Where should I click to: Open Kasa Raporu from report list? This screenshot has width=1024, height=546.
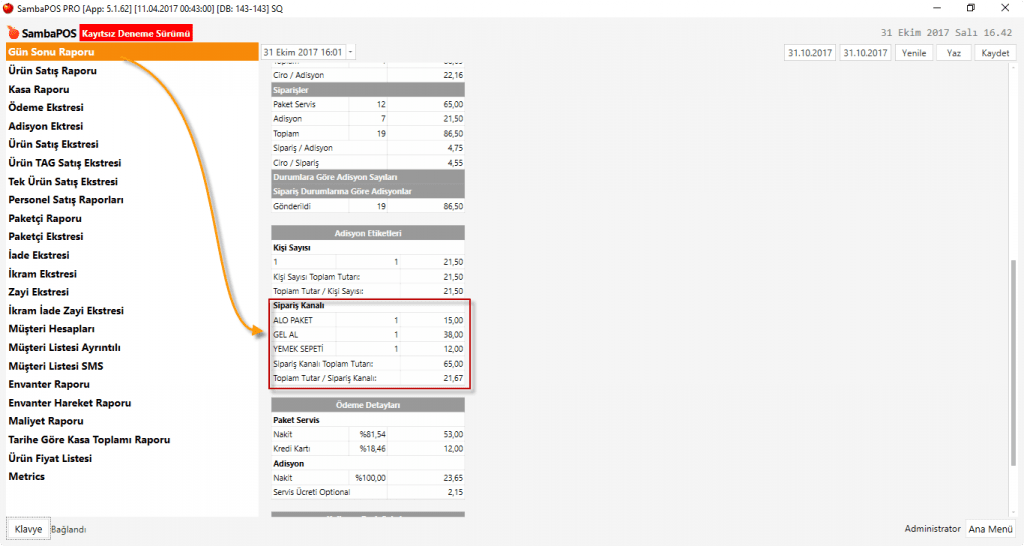(38, 89)
